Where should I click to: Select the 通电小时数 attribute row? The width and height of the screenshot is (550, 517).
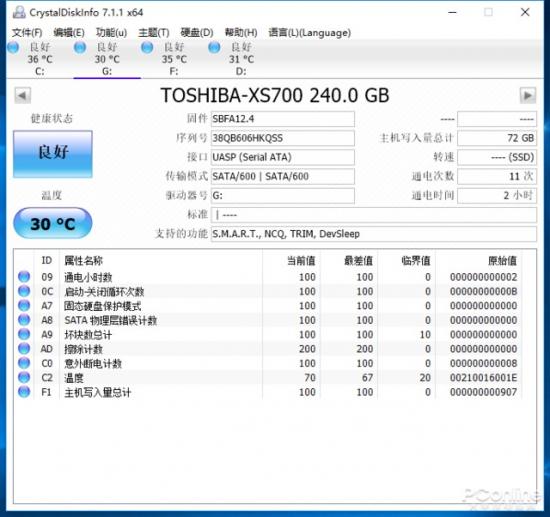coord(269,277)
